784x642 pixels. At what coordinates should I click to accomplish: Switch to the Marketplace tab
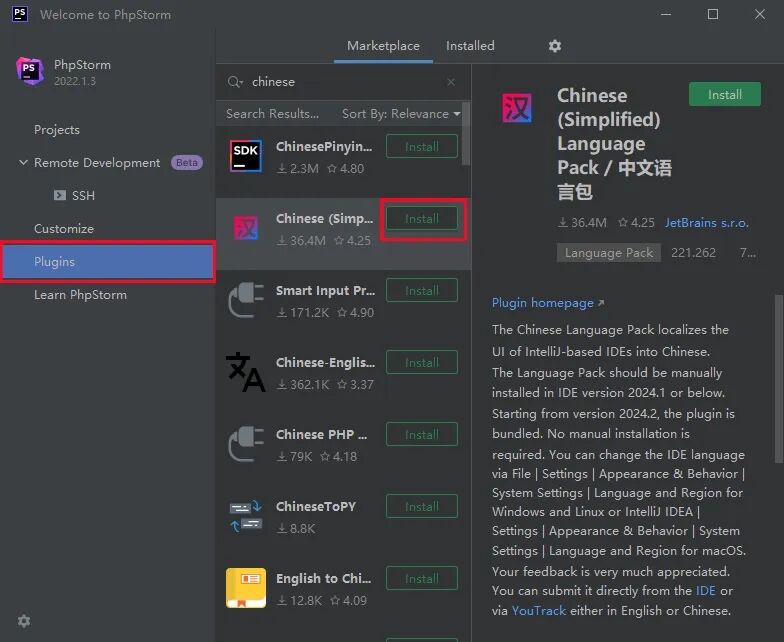(x=384, y=46)
